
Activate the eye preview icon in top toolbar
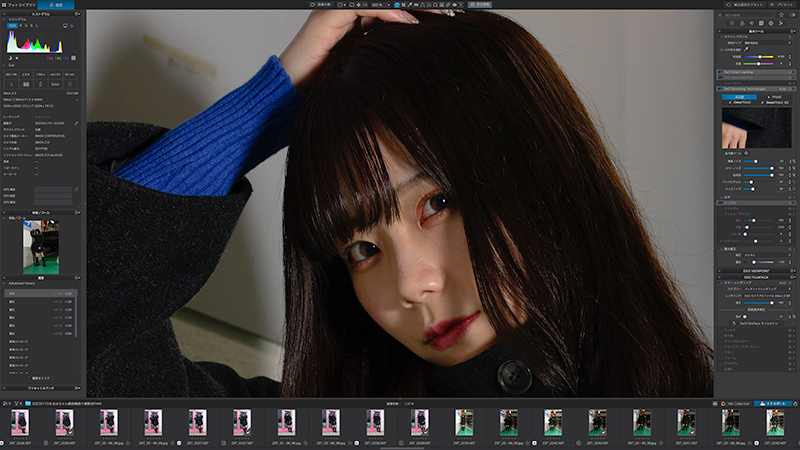[x=455, y=5]
